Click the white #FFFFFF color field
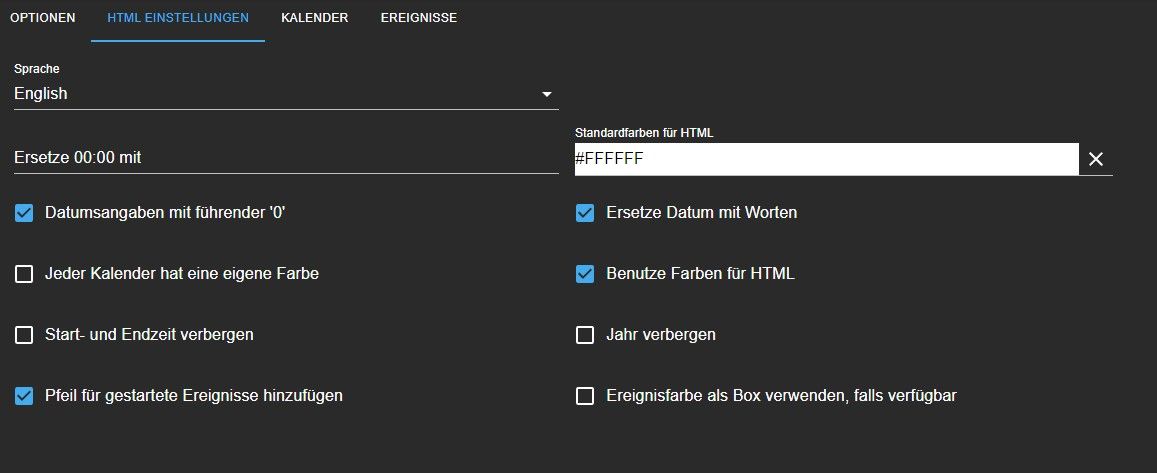 pos(826,159)
